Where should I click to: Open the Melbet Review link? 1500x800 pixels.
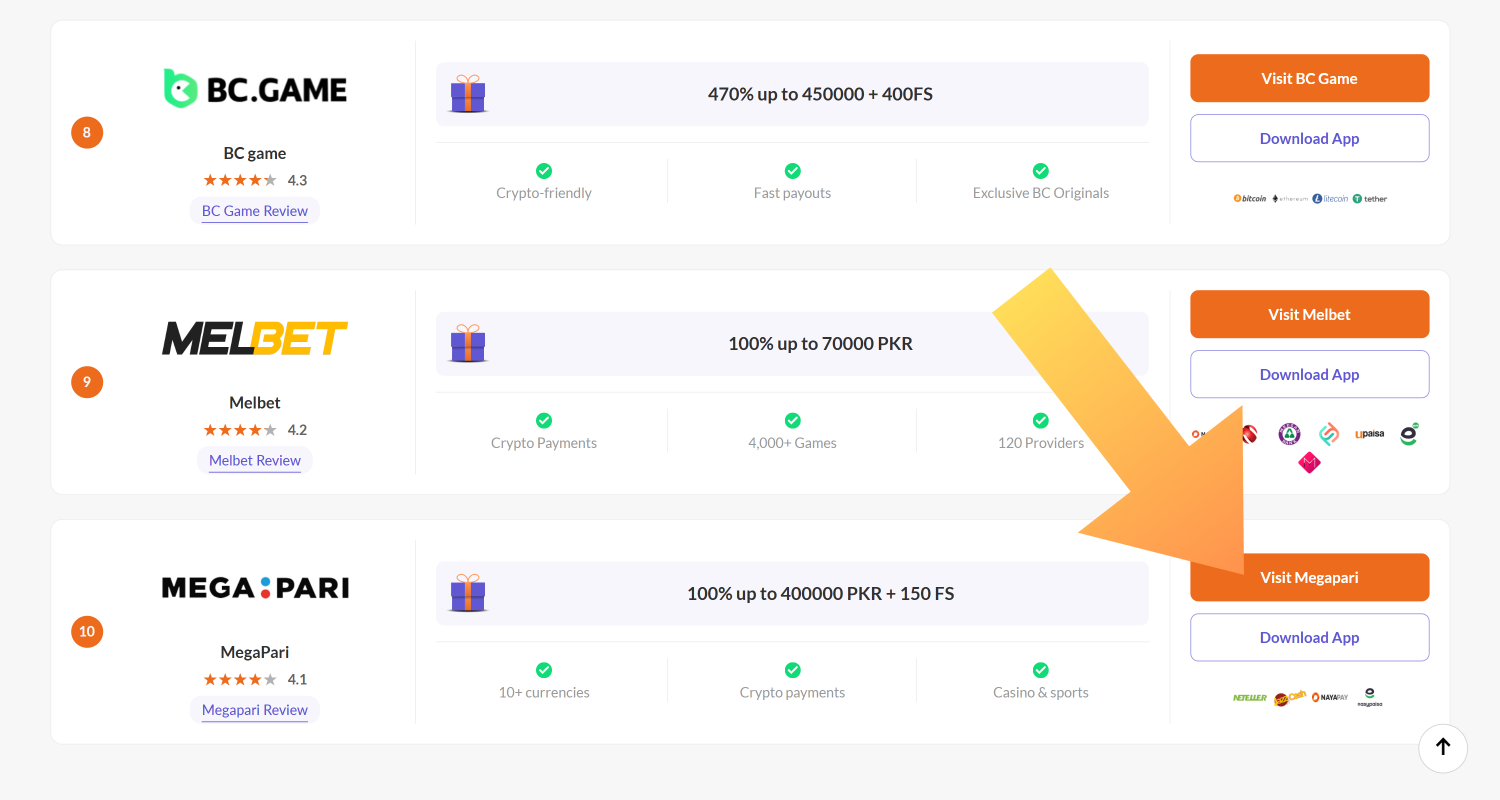[255, 461]
